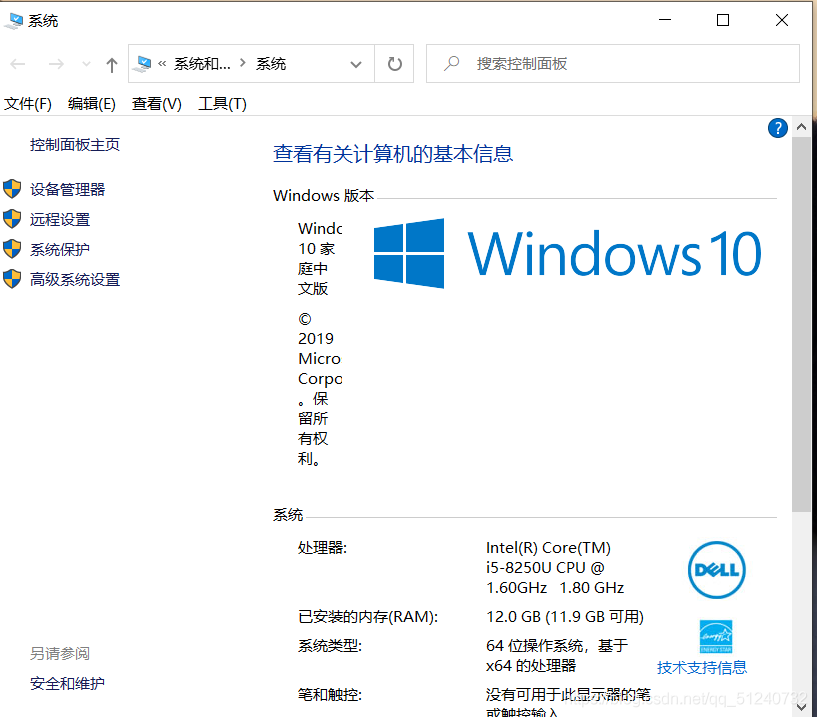Close the 系统 window
This screenshot has height=717, width=817.
click(782, 20)
